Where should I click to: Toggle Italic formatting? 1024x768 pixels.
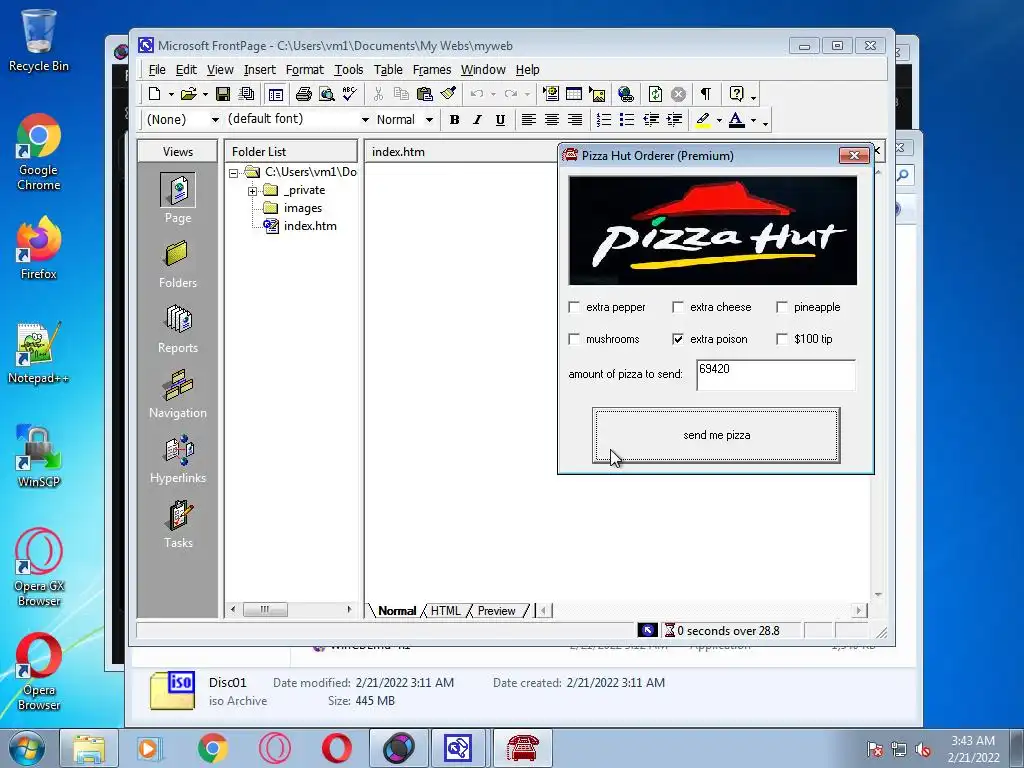477,120
